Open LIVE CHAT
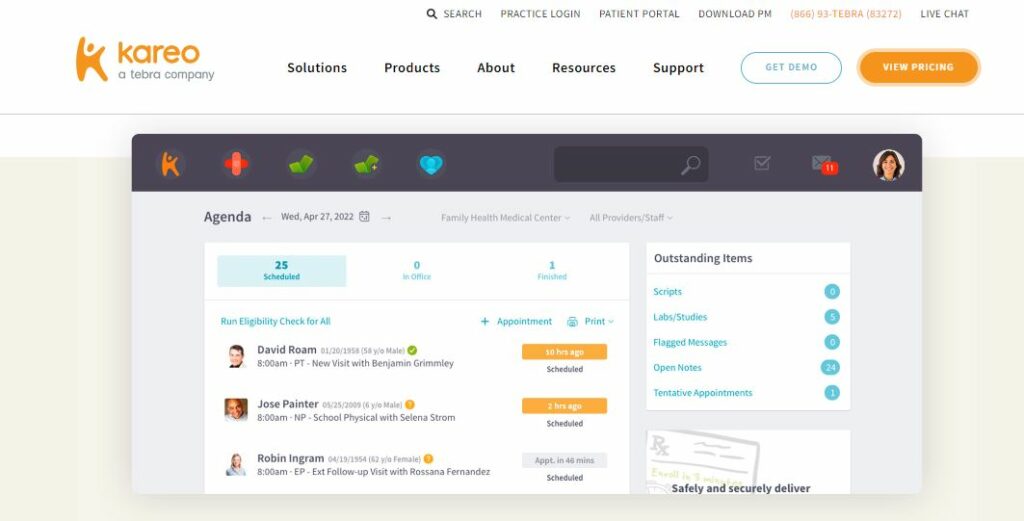1024x521 pixels. 944,14
